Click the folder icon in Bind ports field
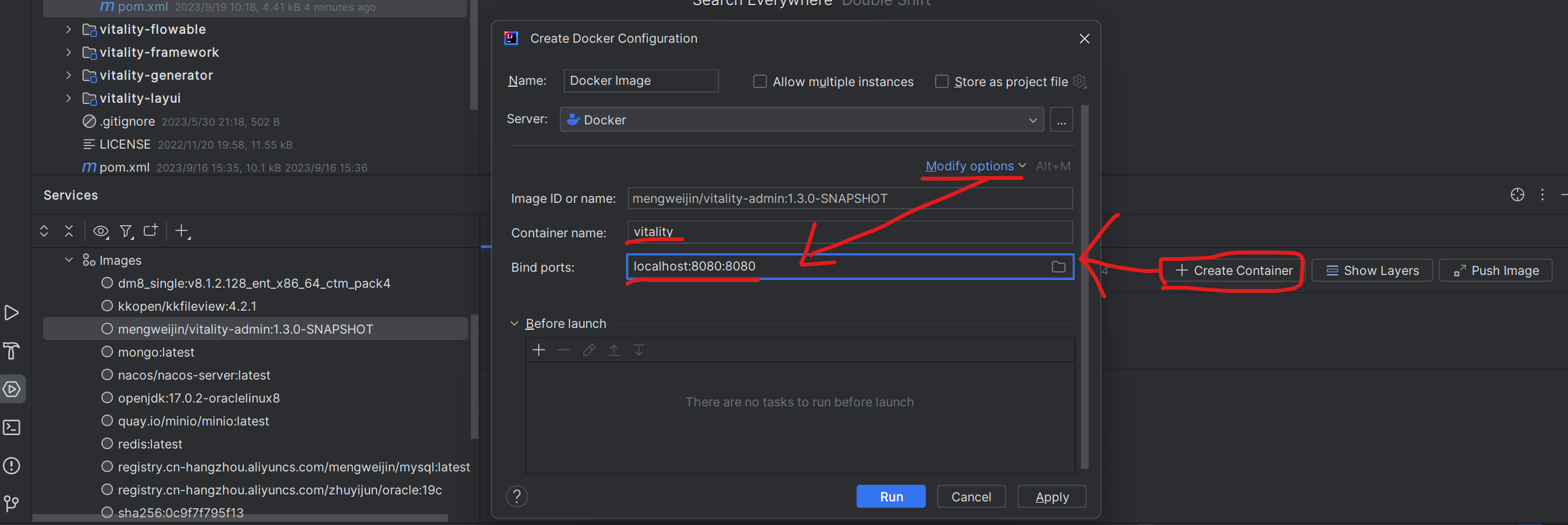This screenshot has height=525, width=1568. pos(1059,267)
